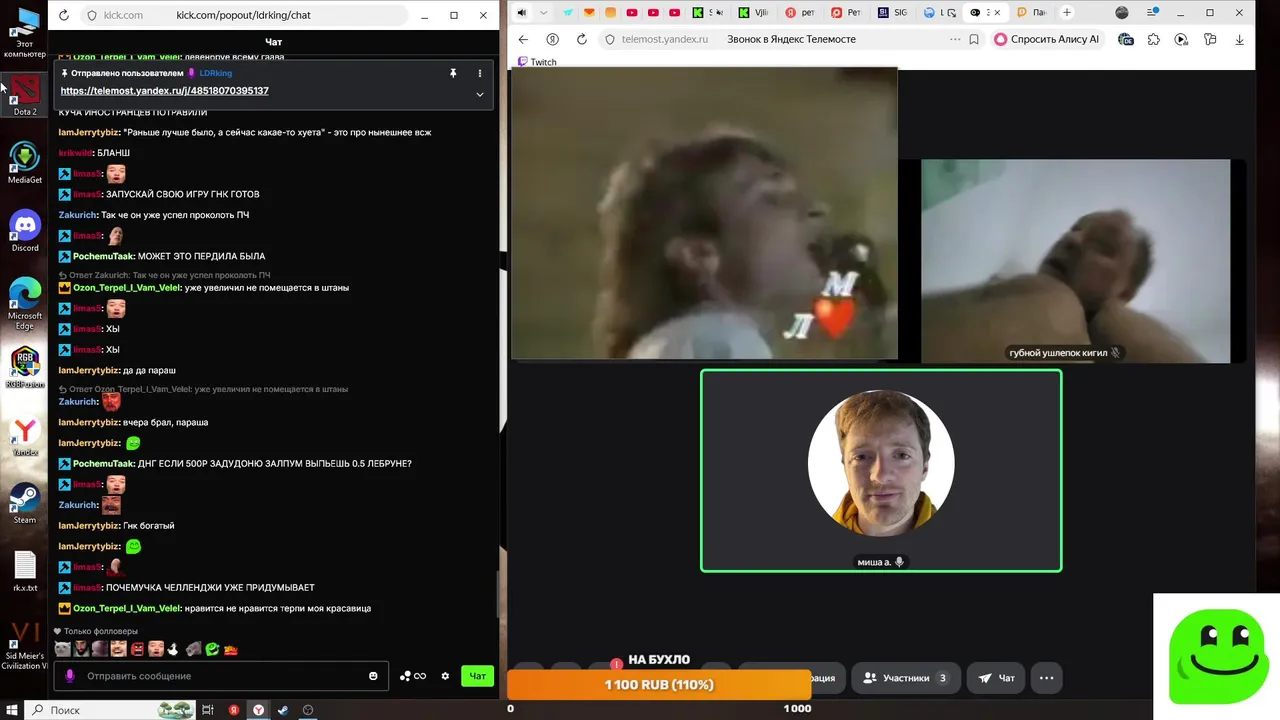Image resolution: width=1280 pixels, height=720 pixels.
Task: Open the Steam desktop shortcut
Action: [x=25, y=503]
